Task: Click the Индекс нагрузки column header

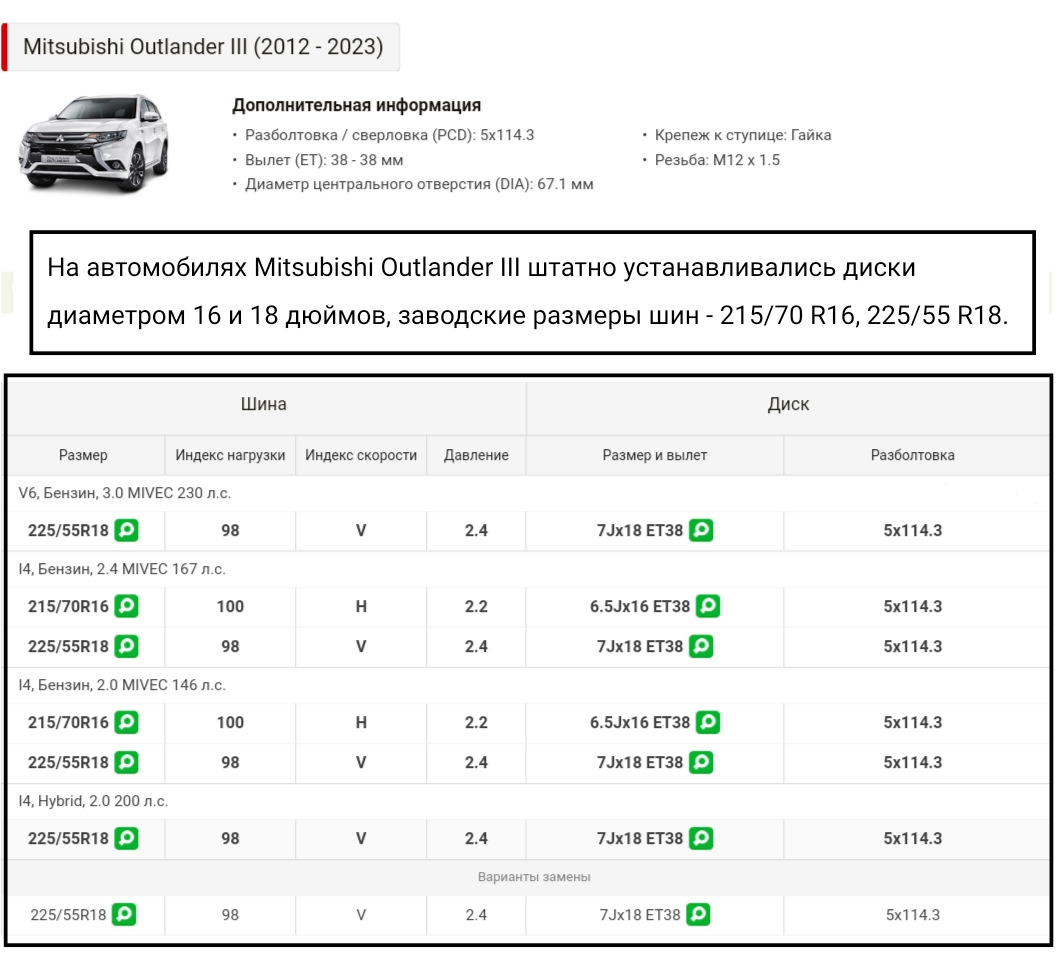Action: point(230,455)
